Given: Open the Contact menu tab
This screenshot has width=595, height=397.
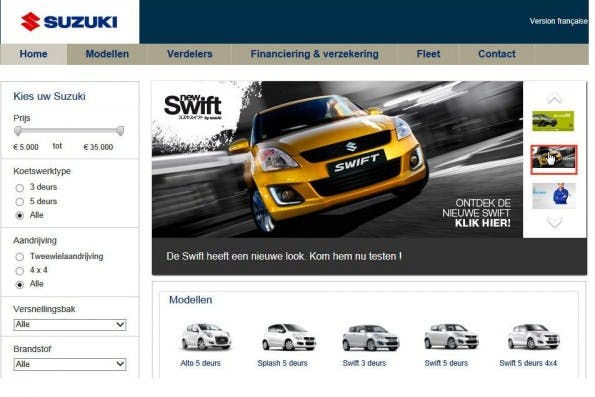Looking at the screenshot, I should click(497, 54).
